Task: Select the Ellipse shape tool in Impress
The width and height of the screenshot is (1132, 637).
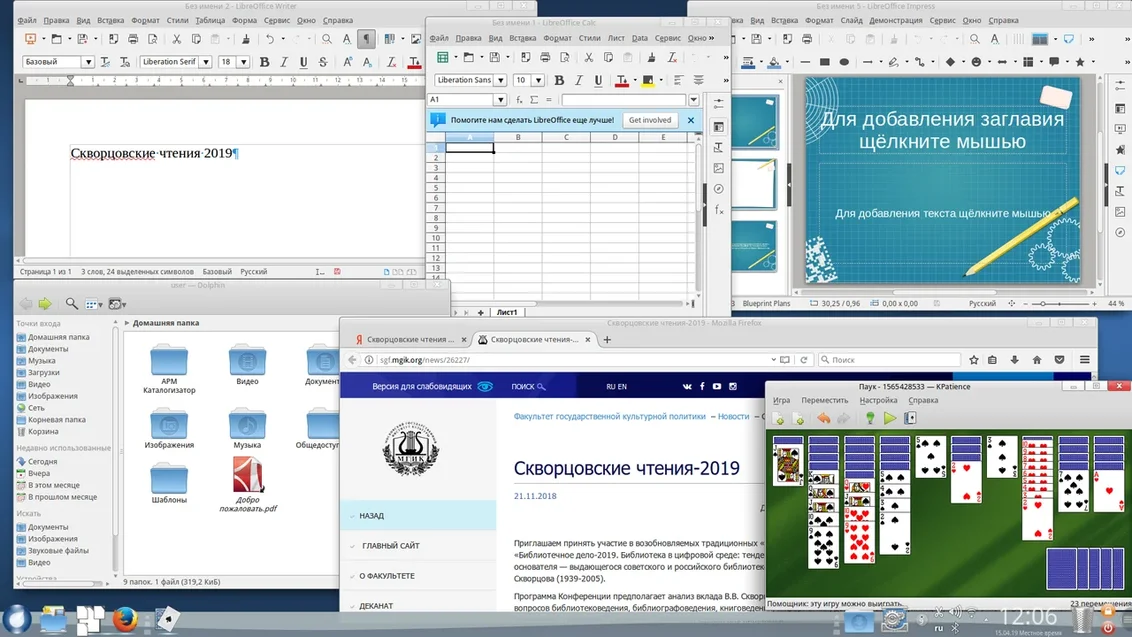Action: pyautogui.click(x=844, y=62)
